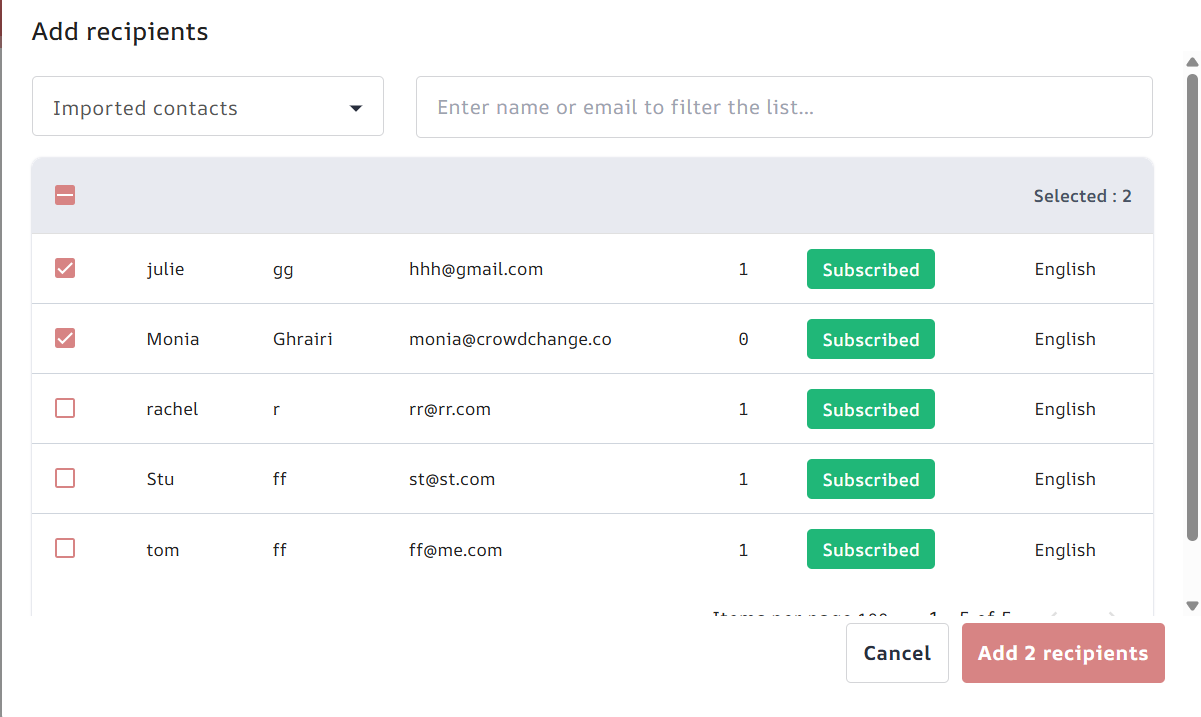The width and height of the screenshot is (1201, 717).
Task: Click the Subscribed badge in rachel's row
Action: (x=870, y=409)
